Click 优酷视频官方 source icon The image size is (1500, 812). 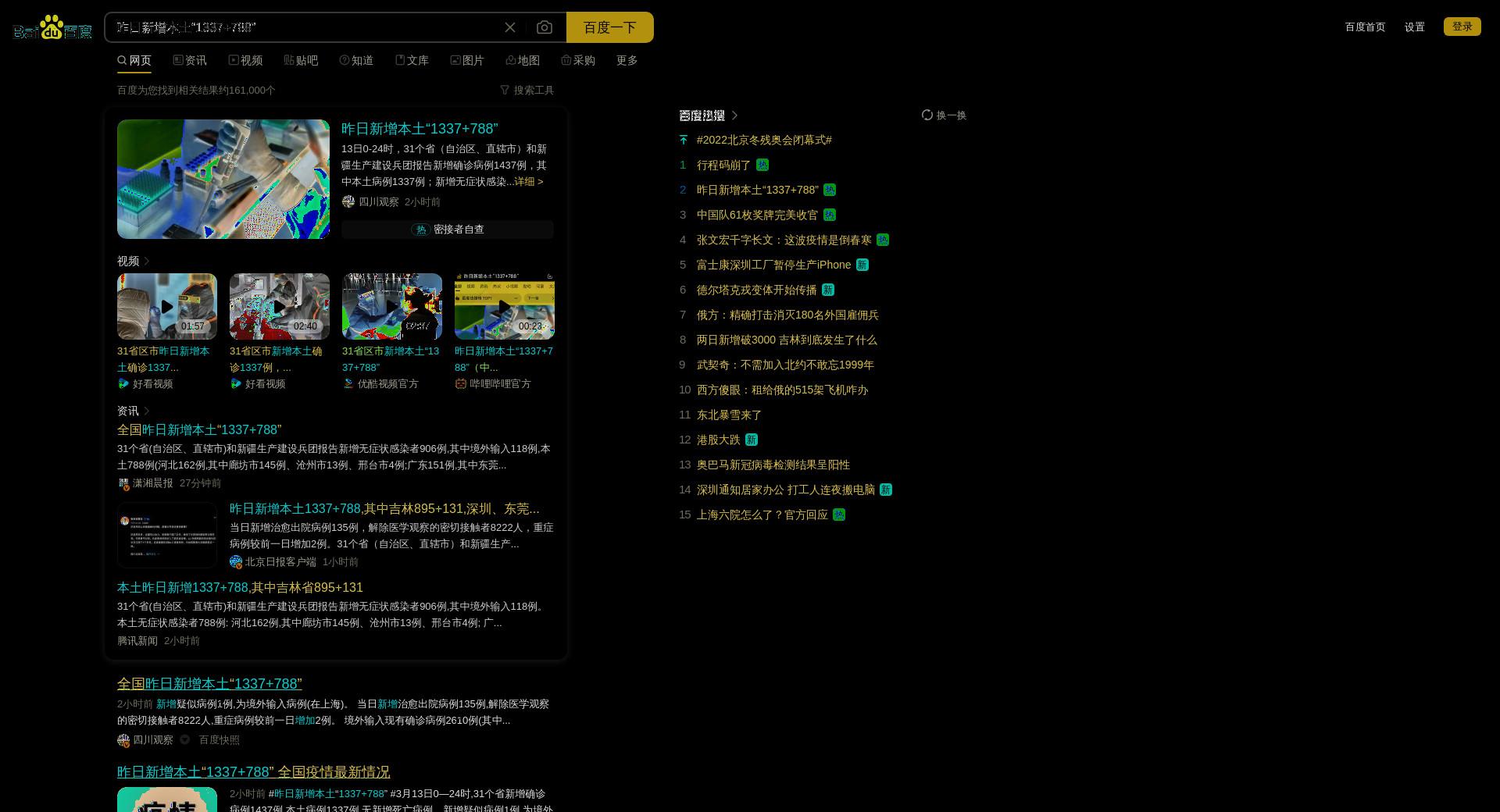[348, 383]
